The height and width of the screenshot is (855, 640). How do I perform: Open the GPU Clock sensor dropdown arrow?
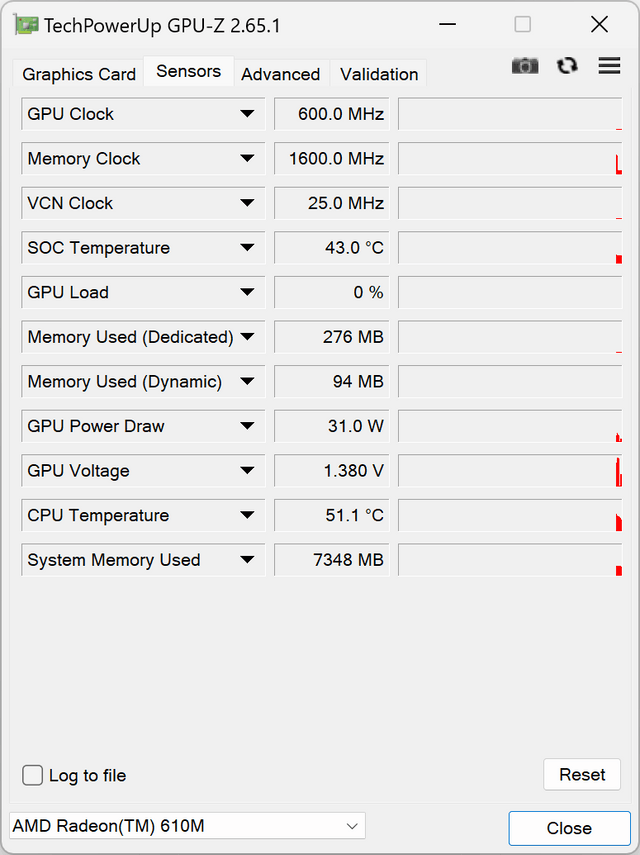pyautogui.click(x=247, y=114)
